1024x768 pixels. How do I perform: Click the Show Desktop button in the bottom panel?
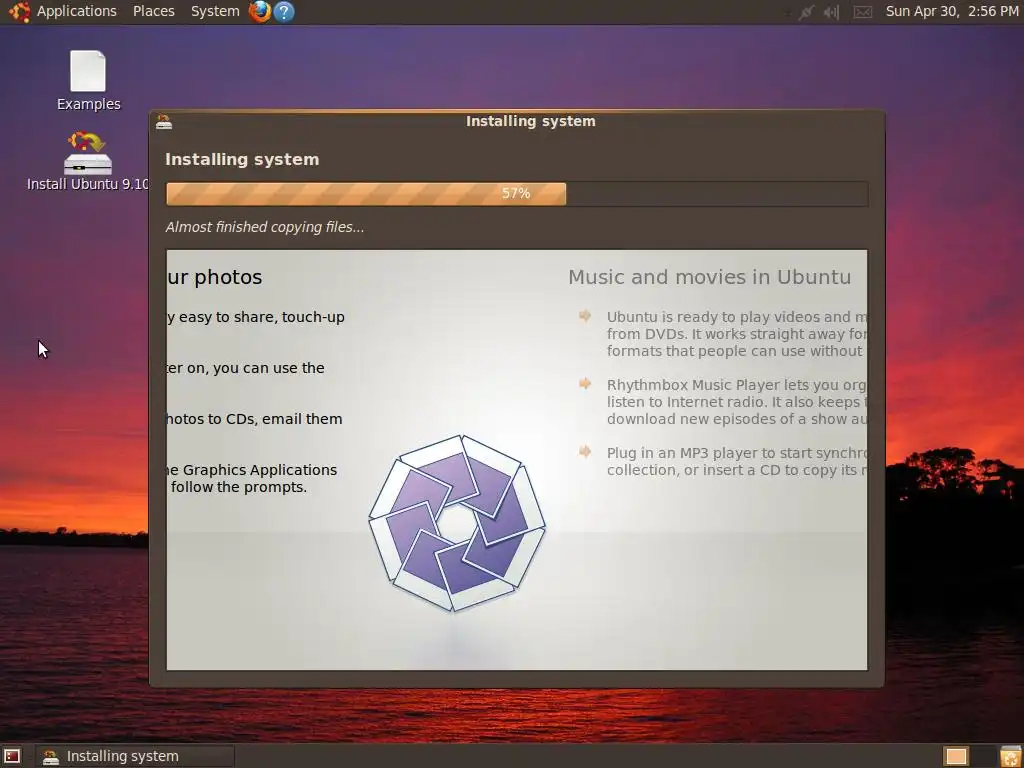(x=12, y=756)
